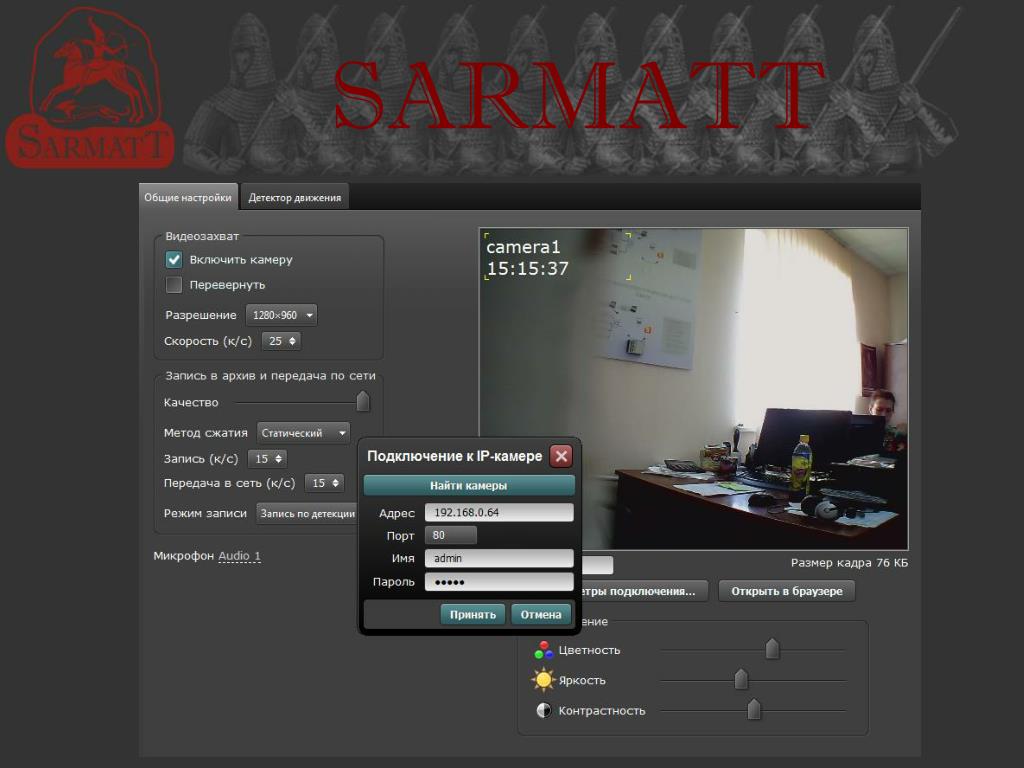Click the Audio 1 microphone link
Image resolution: width=1024 pixels, height=768 pixels.
point(239,556)
